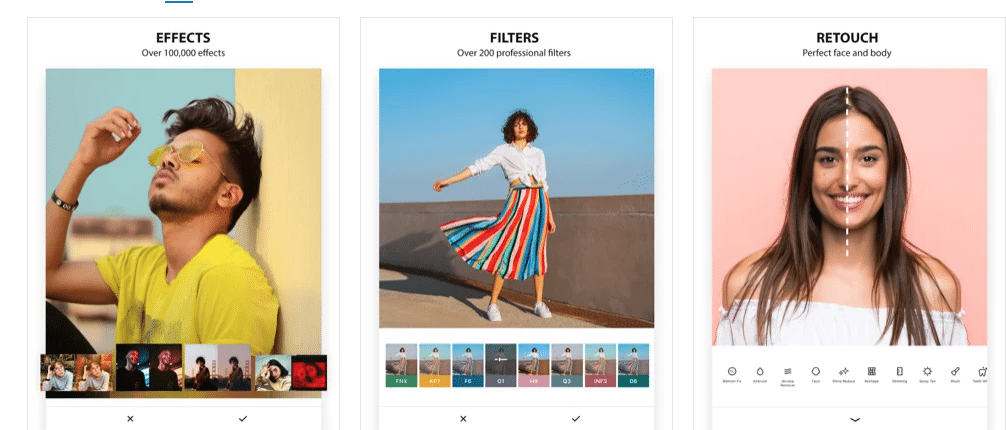This screenshot has width=1006, height=430.
Task: Select the Blemish Fix retouch tool
Action: pos(731,375)
